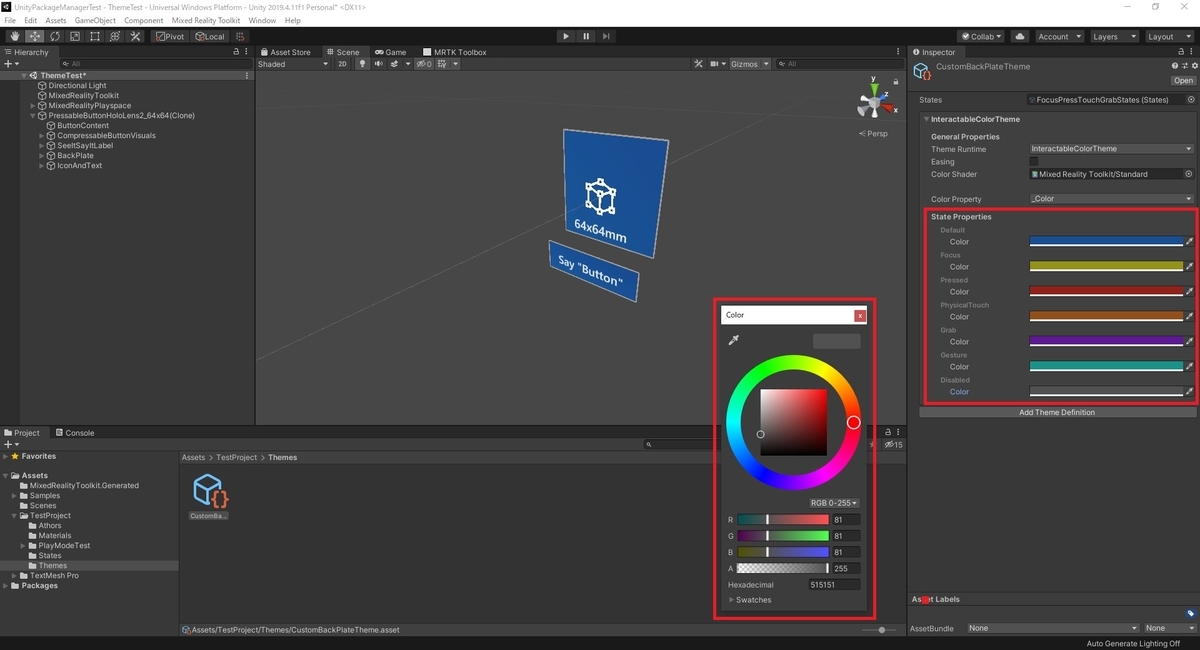Pick Grab color with eyedropper

coord(1189,342)
